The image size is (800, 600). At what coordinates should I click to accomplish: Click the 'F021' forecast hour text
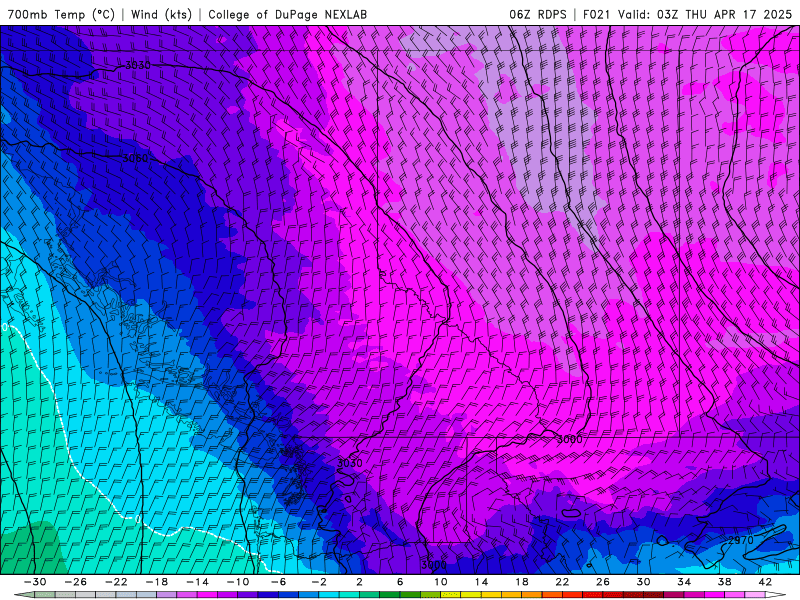click(596, 14)
